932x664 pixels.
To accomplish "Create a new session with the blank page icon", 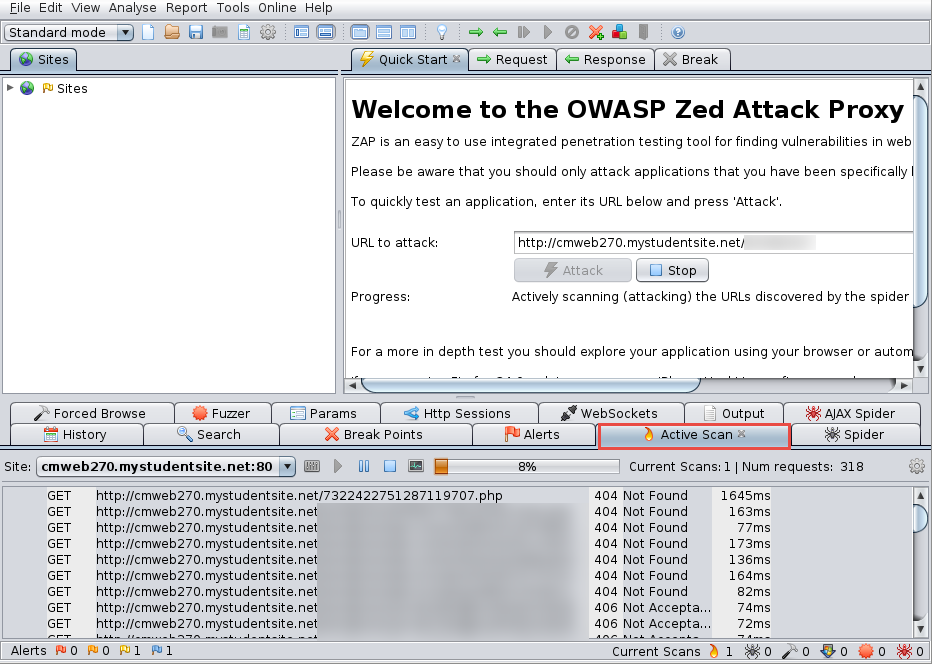I will pos(148,32).
